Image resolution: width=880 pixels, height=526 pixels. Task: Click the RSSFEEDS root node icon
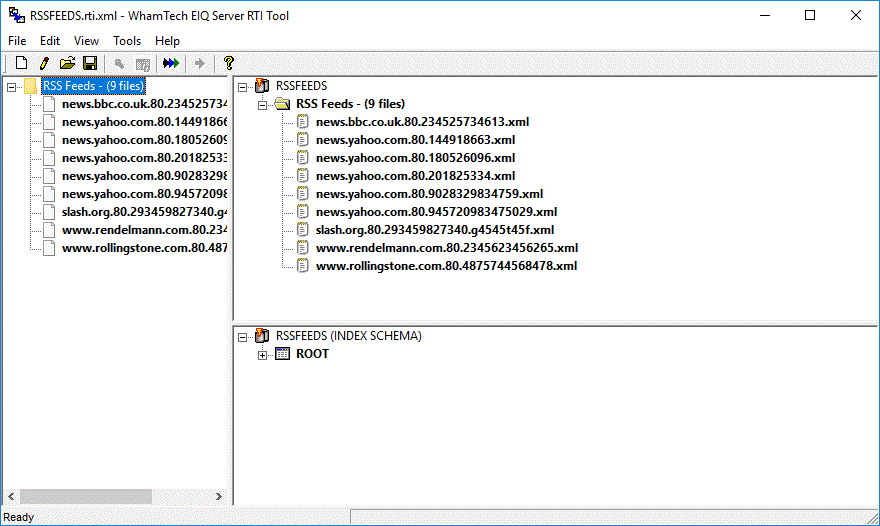(262, 85)
